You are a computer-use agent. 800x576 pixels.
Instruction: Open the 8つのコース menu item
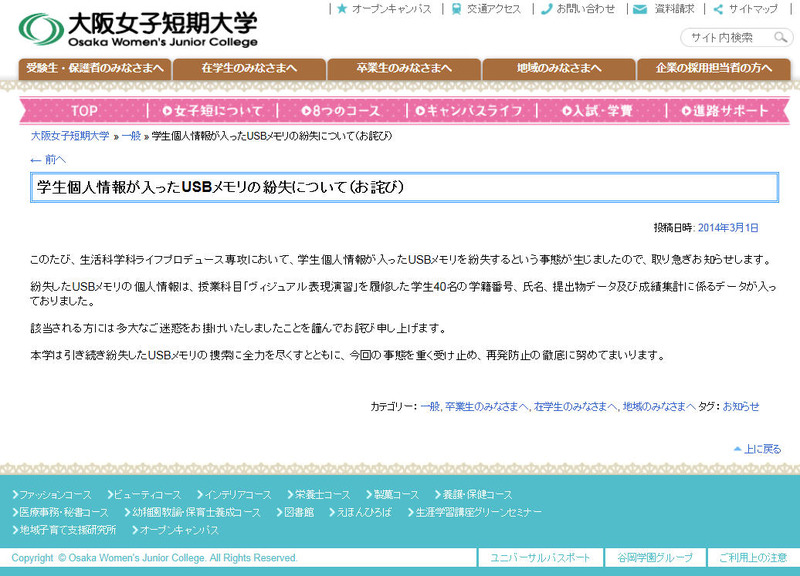click(339, 111)
